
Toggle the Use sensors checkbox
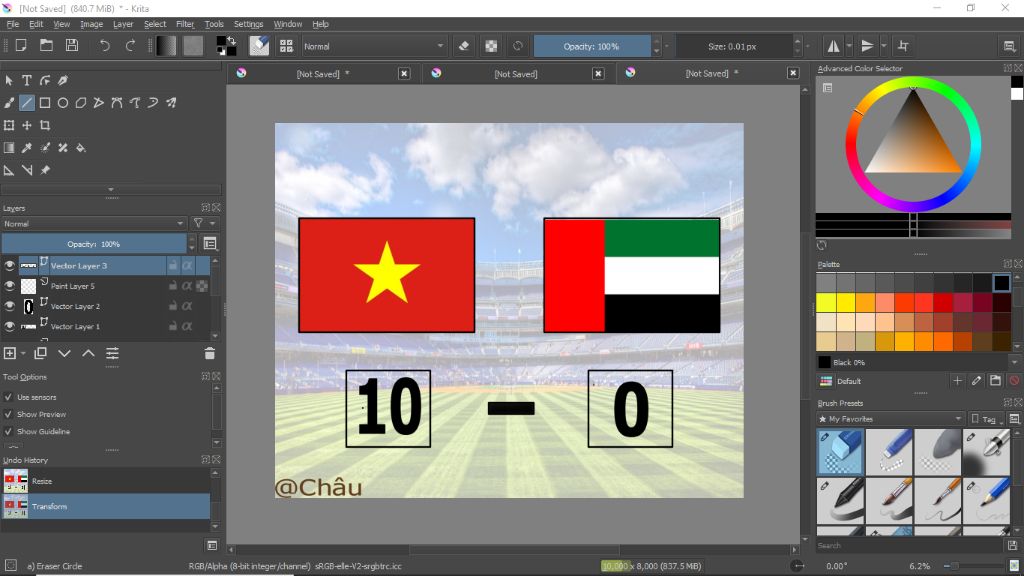pos(8,397)
